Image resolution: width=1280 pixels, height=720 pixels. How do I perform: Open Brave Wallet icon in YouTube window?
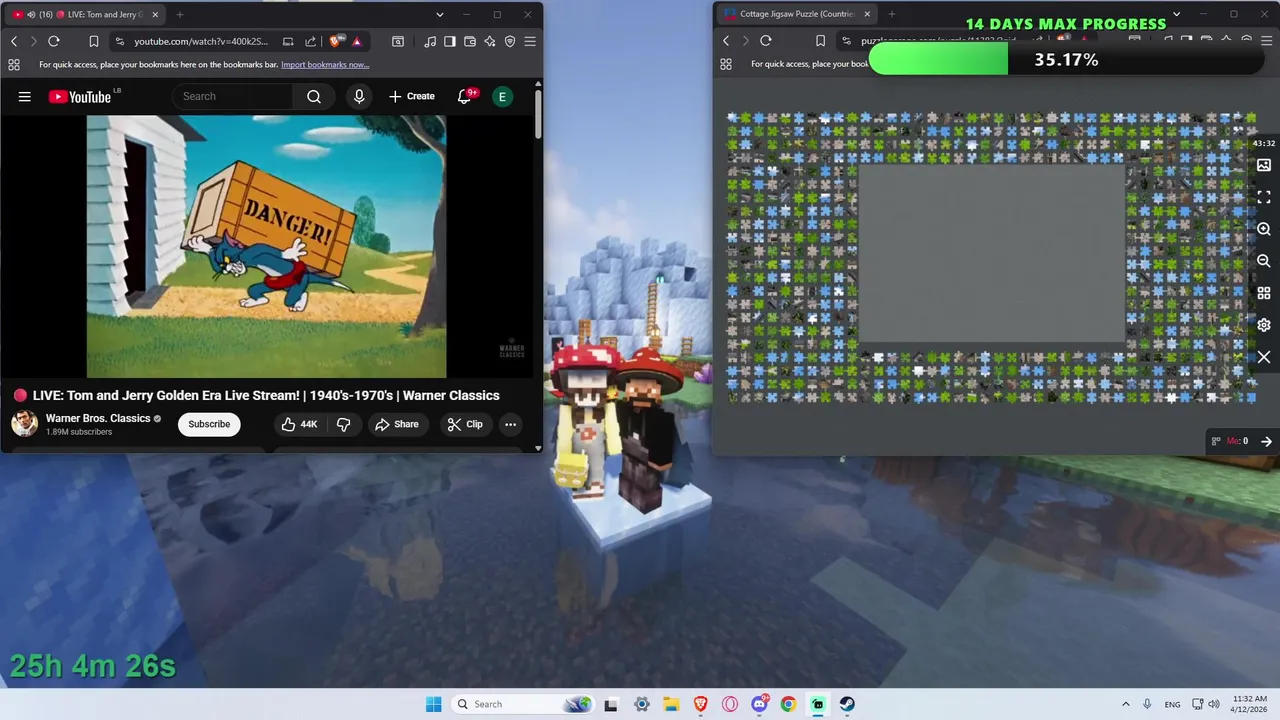pos(470,41)
